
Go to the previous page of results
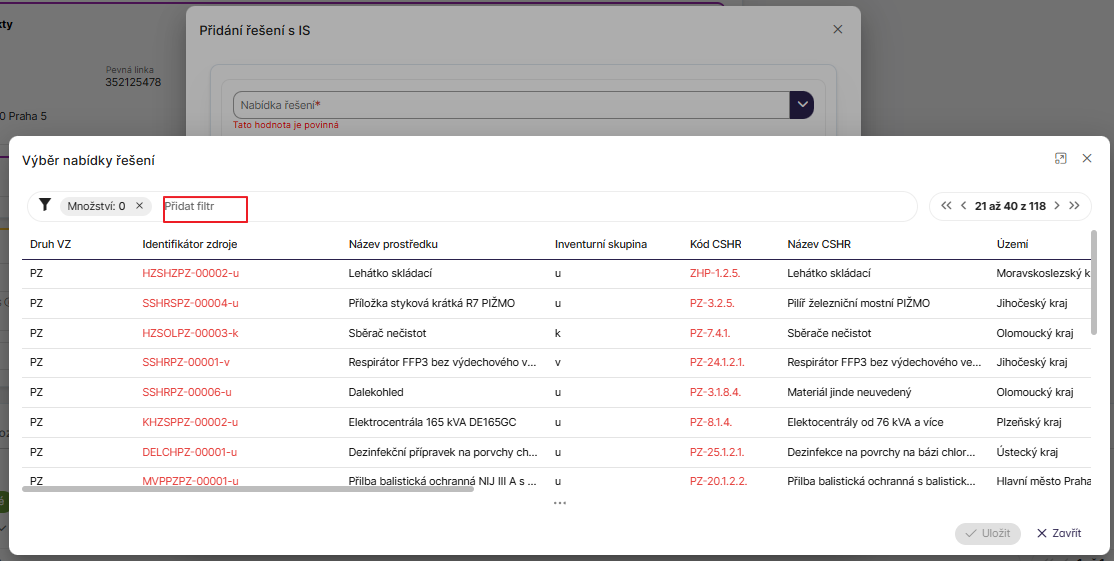963,206
